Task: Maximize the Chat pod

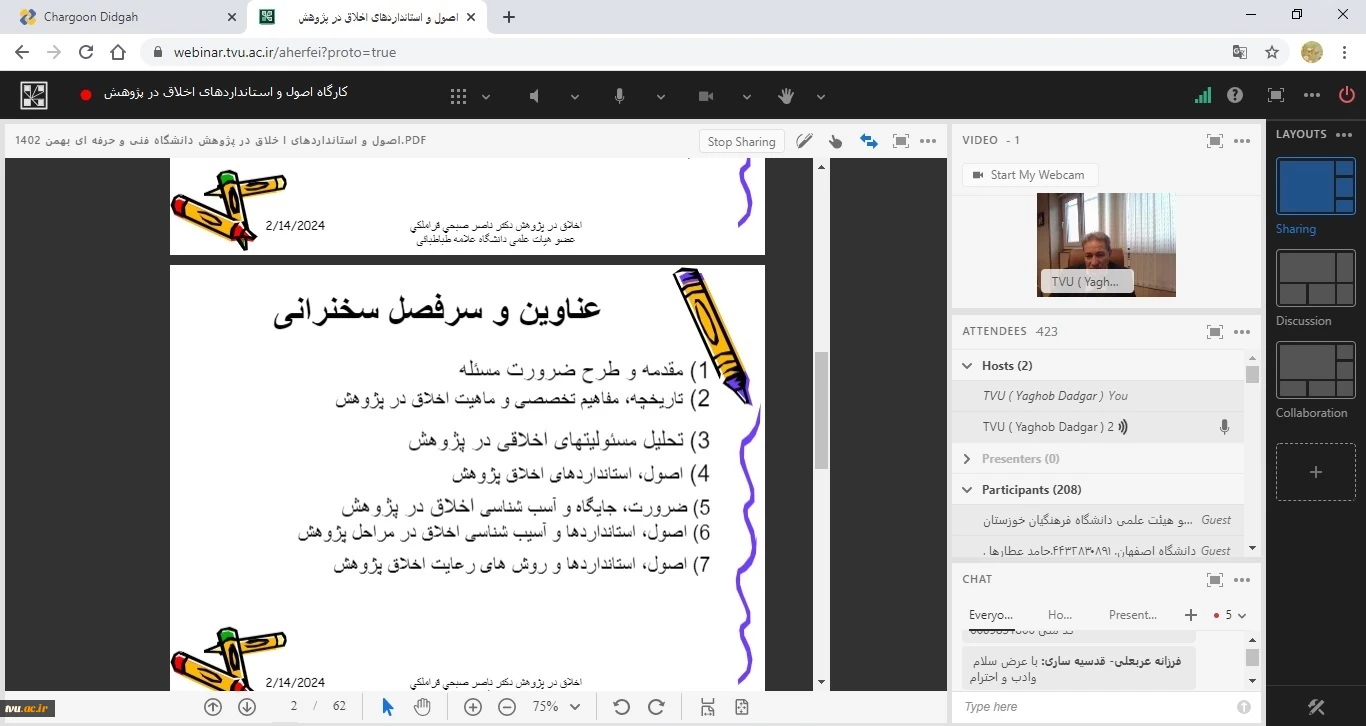Action: 1215,580
